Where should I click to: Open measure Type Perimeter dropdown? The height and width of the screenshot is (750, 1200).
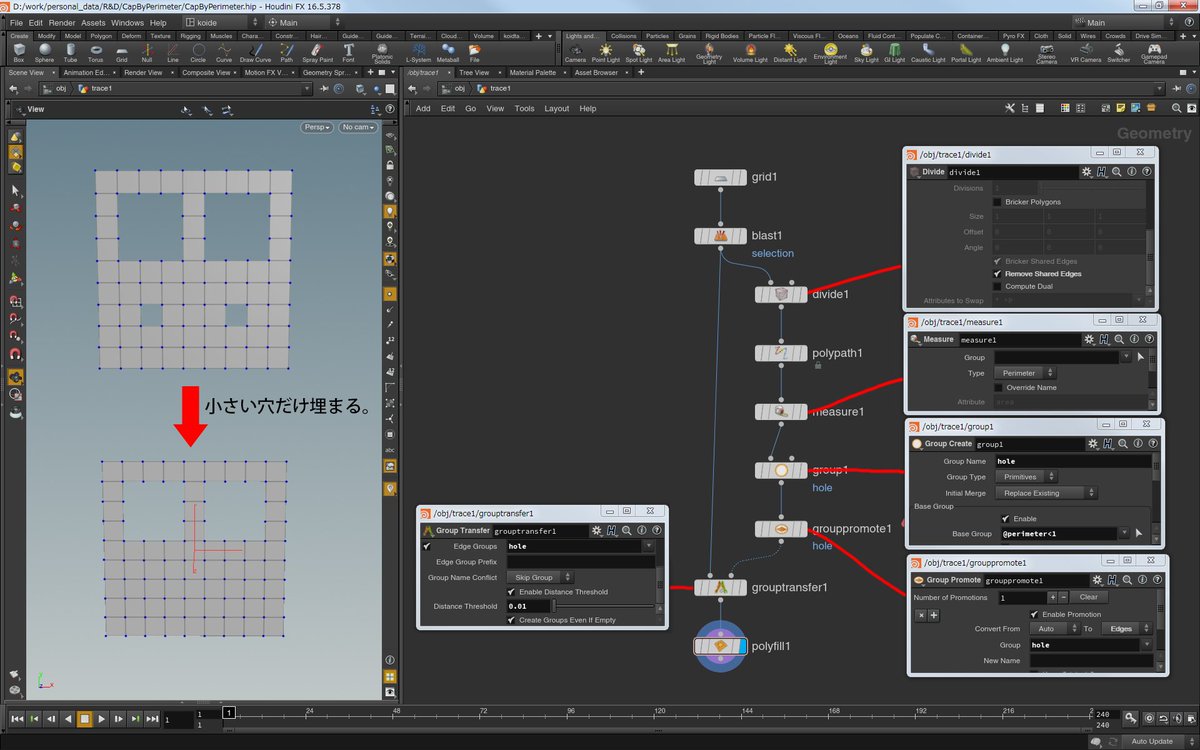coord(1025,373)
